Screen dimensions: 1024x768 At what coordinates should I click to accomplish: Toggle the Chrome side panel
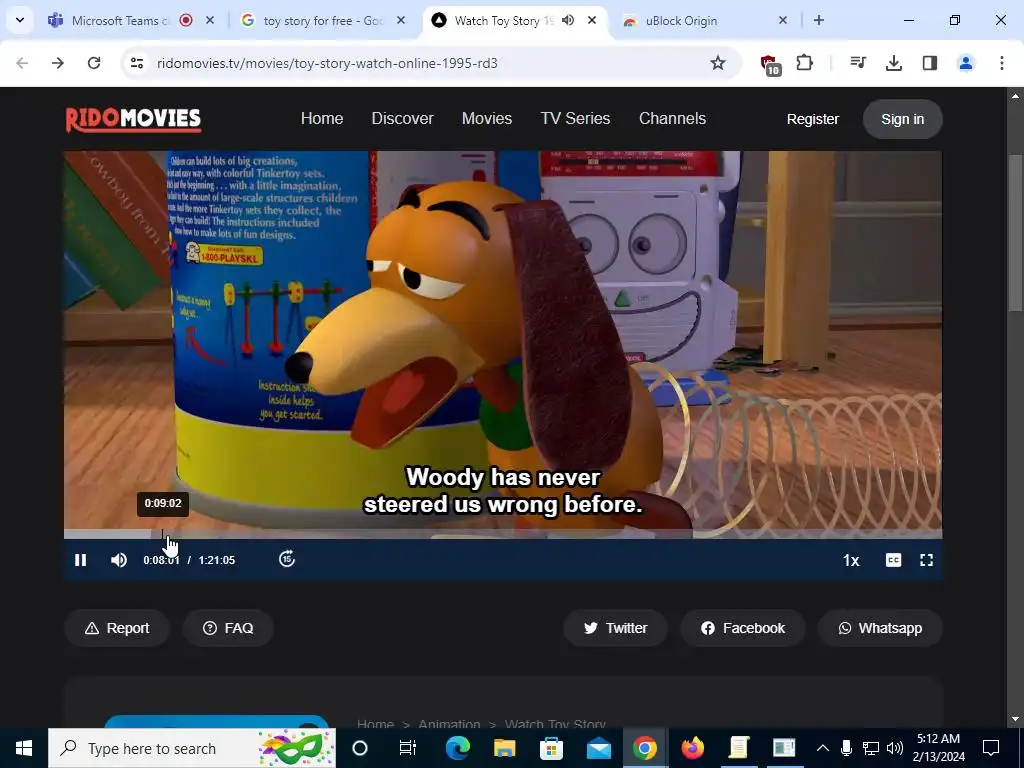point(929,63)
